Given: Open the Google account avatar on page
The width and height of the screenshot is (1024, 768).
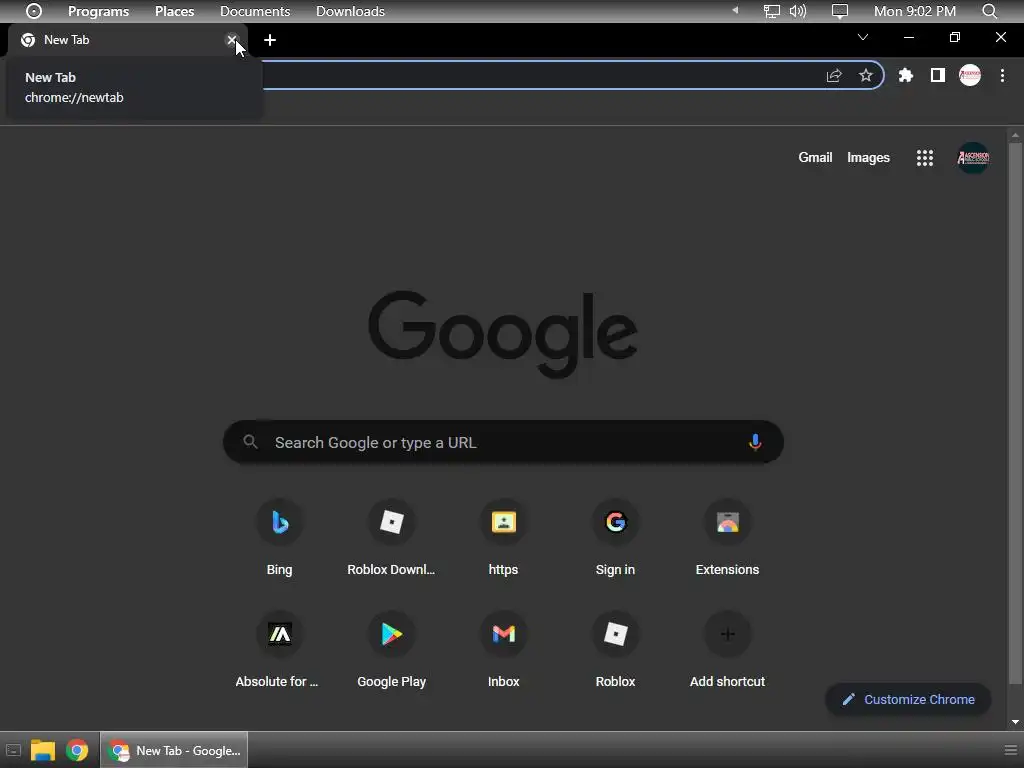Looking at the screenshot, I should [973, 157].
